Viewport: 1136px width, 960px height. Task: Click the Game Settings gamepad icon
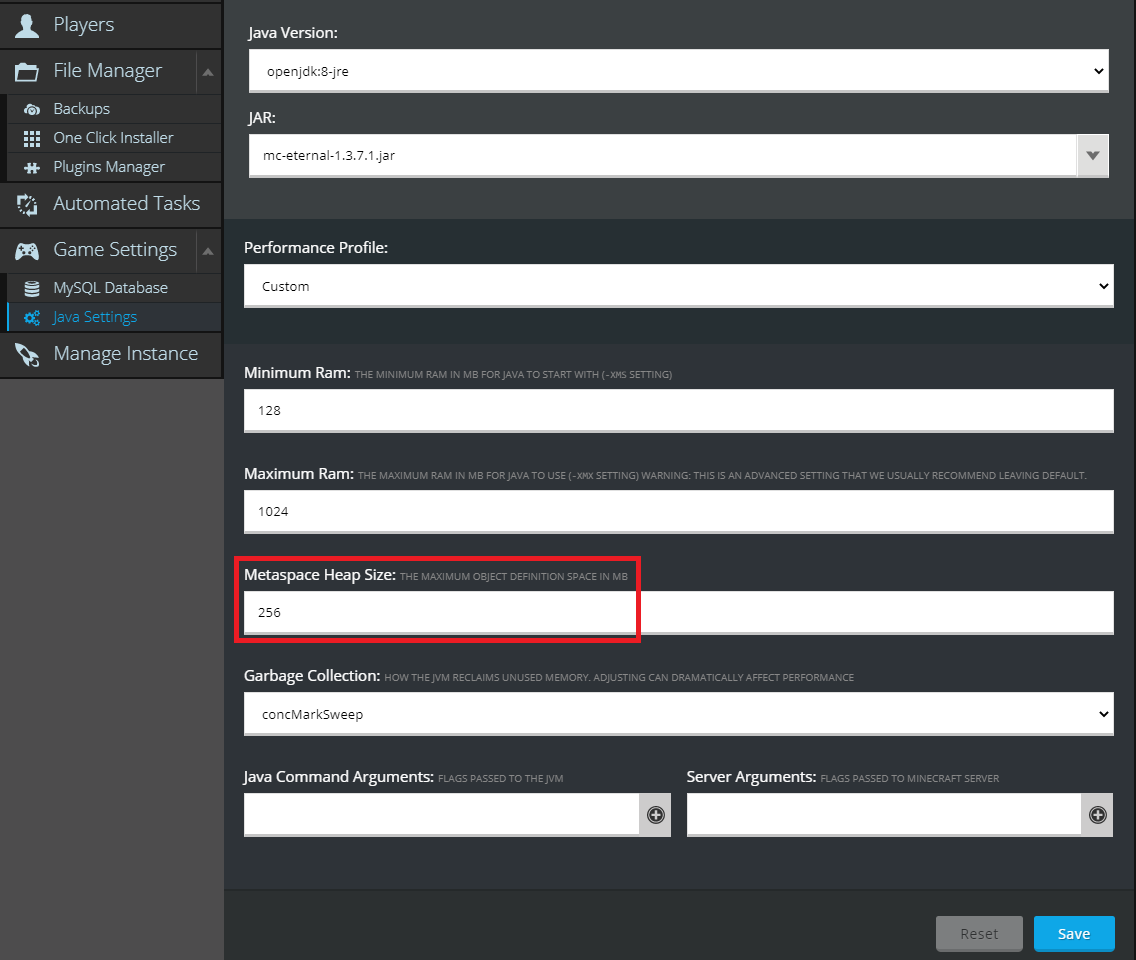pos(27,251)
